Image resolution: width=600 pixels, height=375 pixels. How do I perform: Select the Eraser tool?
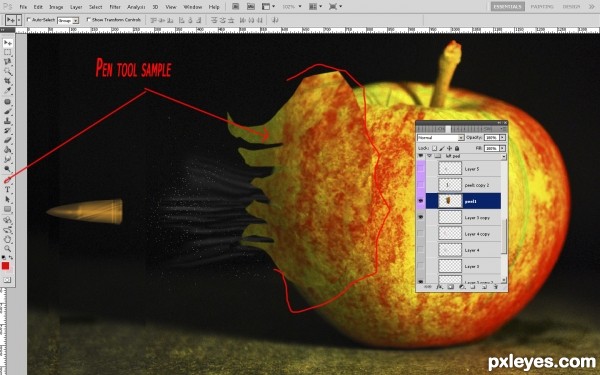click(x=8, y=140)
